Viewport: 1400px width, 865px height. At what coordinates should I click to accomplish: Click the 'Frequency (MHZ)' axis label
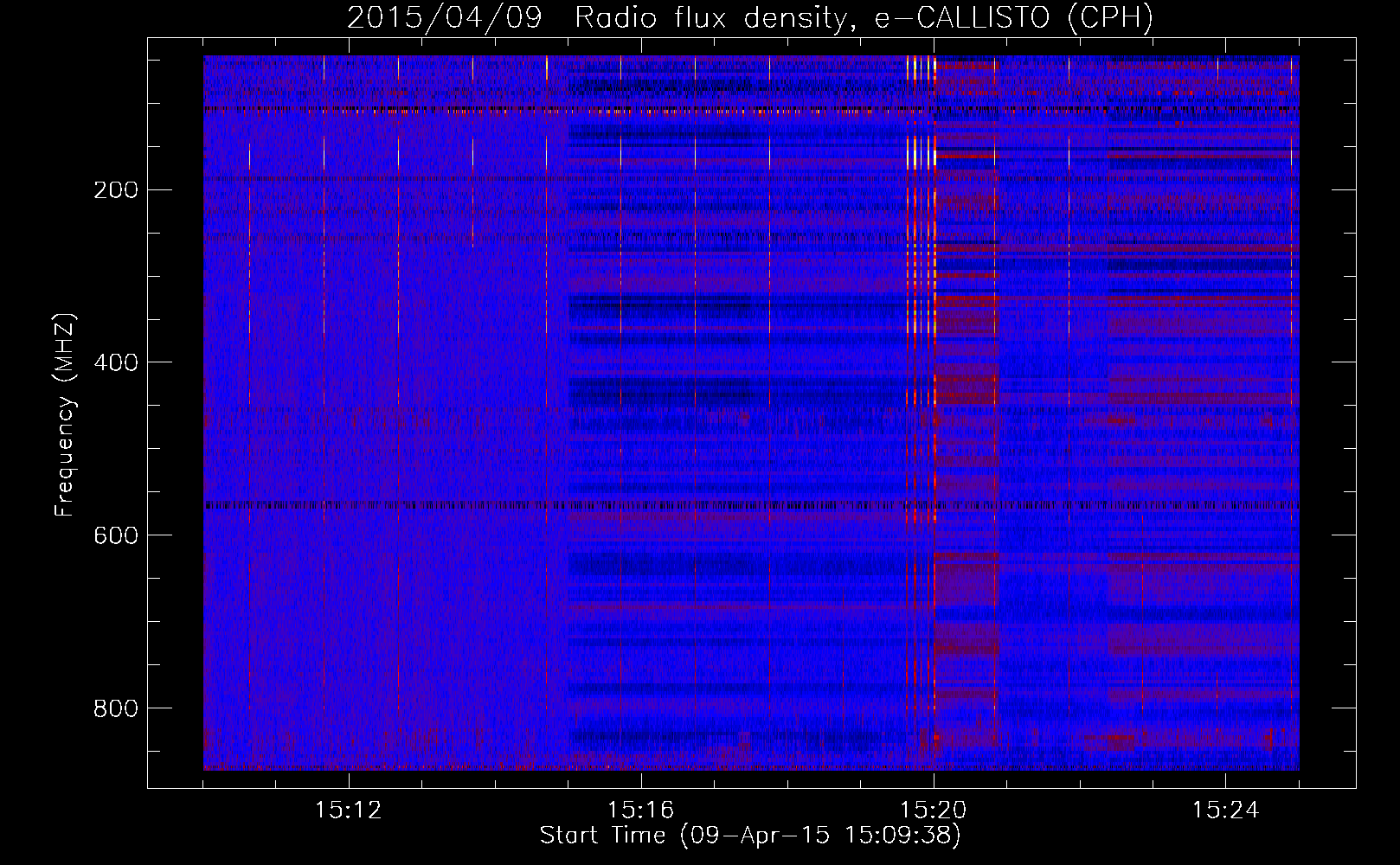65,415
